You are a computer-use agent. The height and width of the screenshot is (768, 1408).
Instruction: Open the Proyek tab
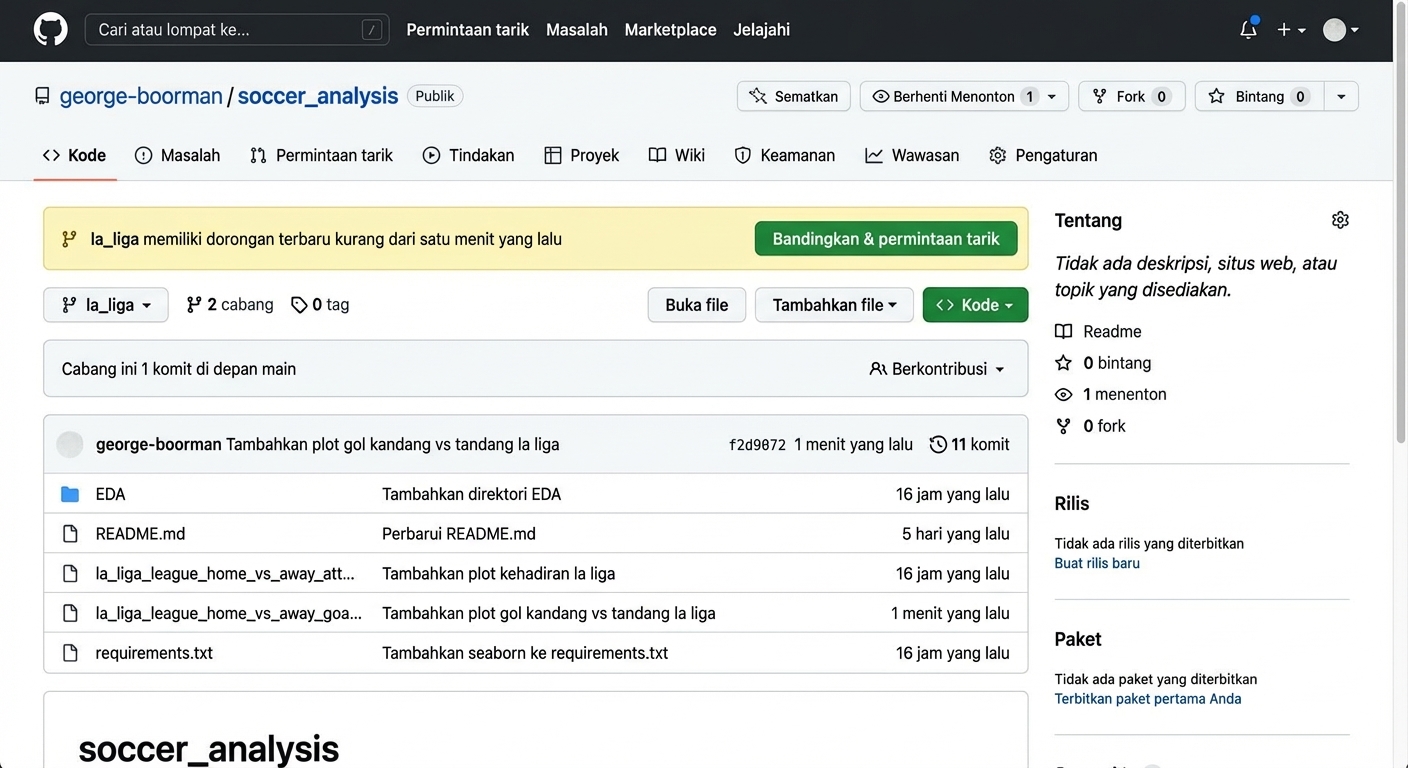[x=582, y=155]
